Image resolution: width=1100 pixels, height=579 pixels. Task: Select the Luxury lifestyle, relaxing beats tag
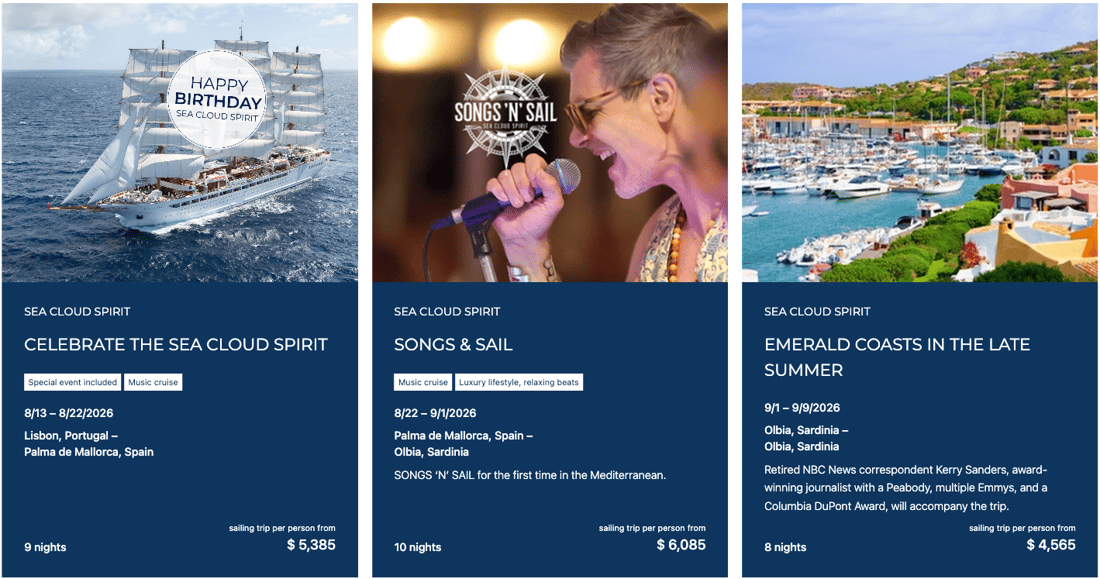coord(518,382)
